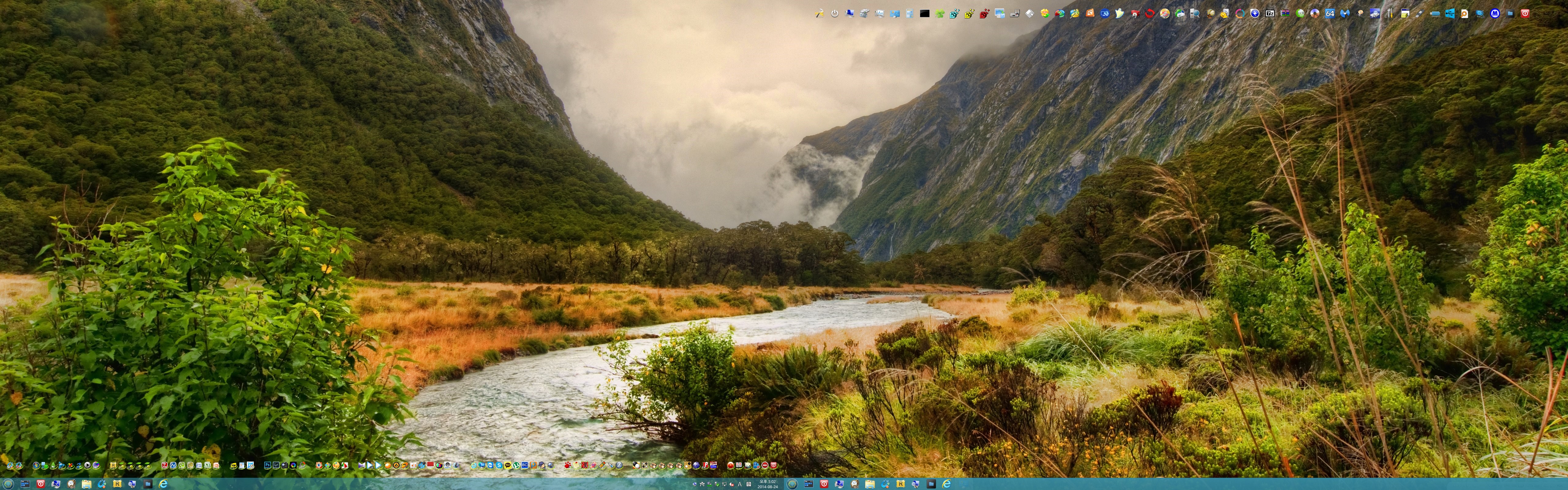
Task: Open the calculator icon in the top dock
Action: [x=910, y=13]
